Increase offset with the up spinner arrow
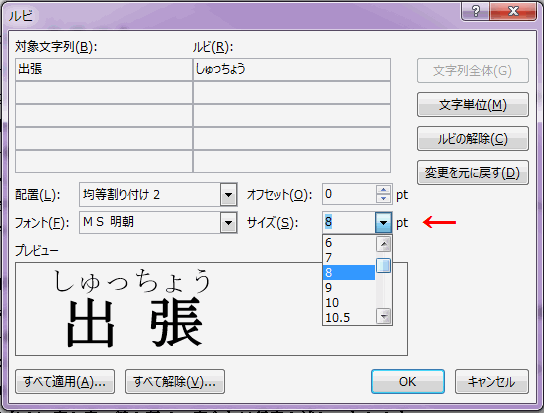544x413 pixels. 383,189
